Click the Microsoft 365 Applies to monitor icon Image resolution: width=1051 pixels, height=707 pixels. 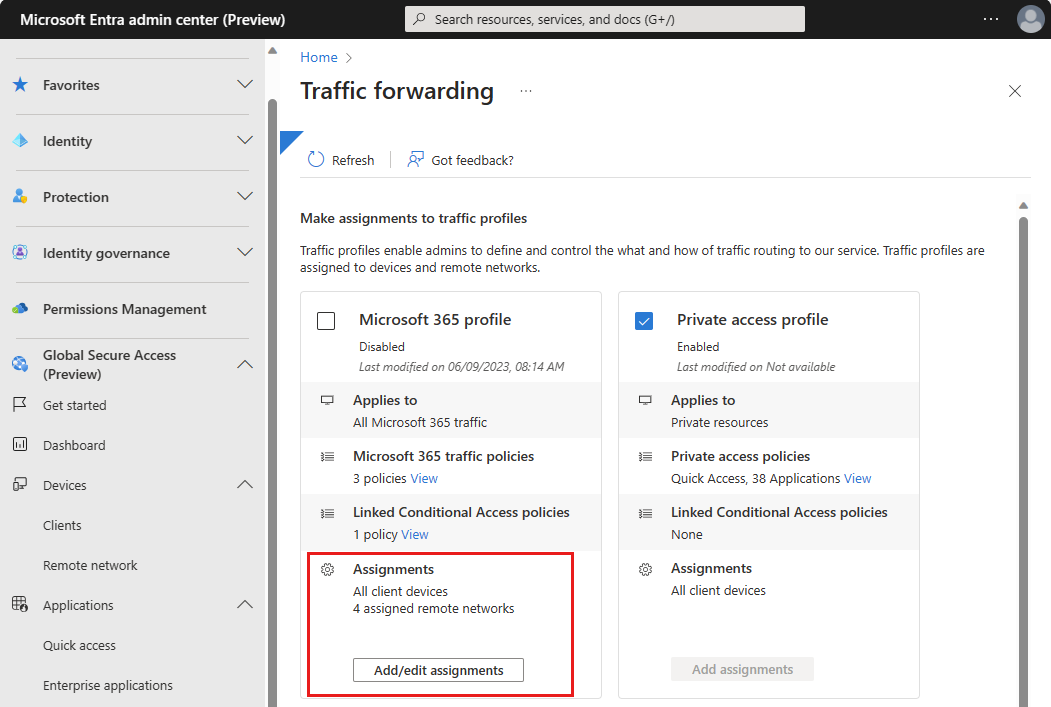pyautogui.click(x=327, y=400)
